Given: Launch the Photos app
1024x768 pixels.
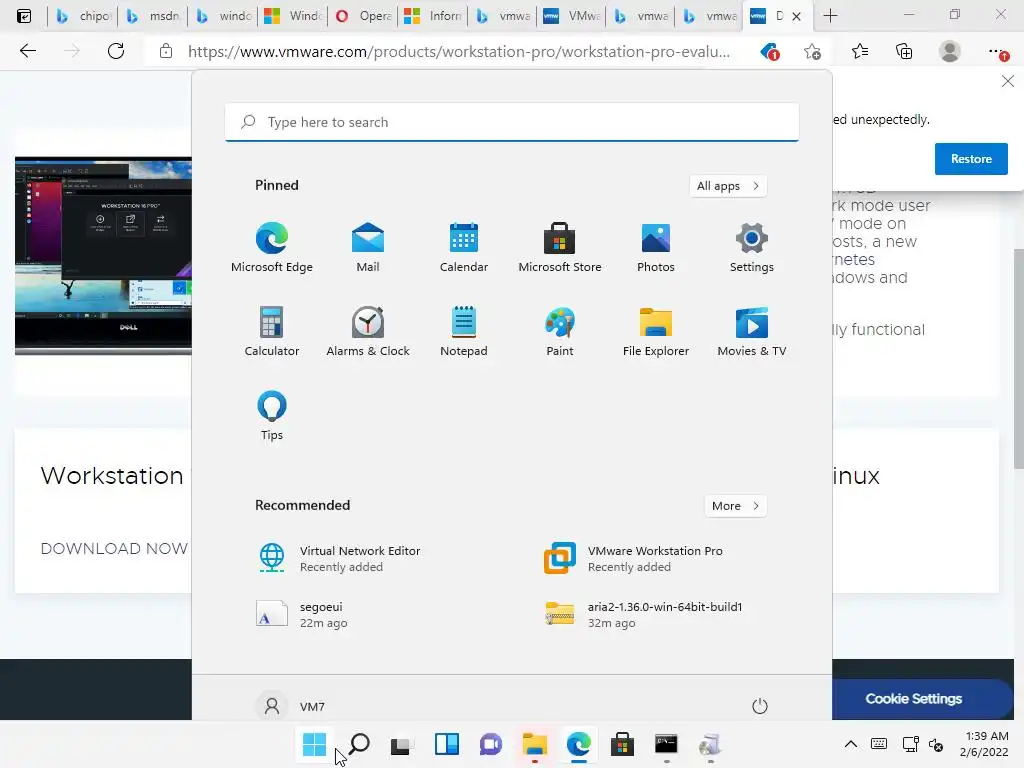Looking at the screenshot, I should tap(656, 248).
